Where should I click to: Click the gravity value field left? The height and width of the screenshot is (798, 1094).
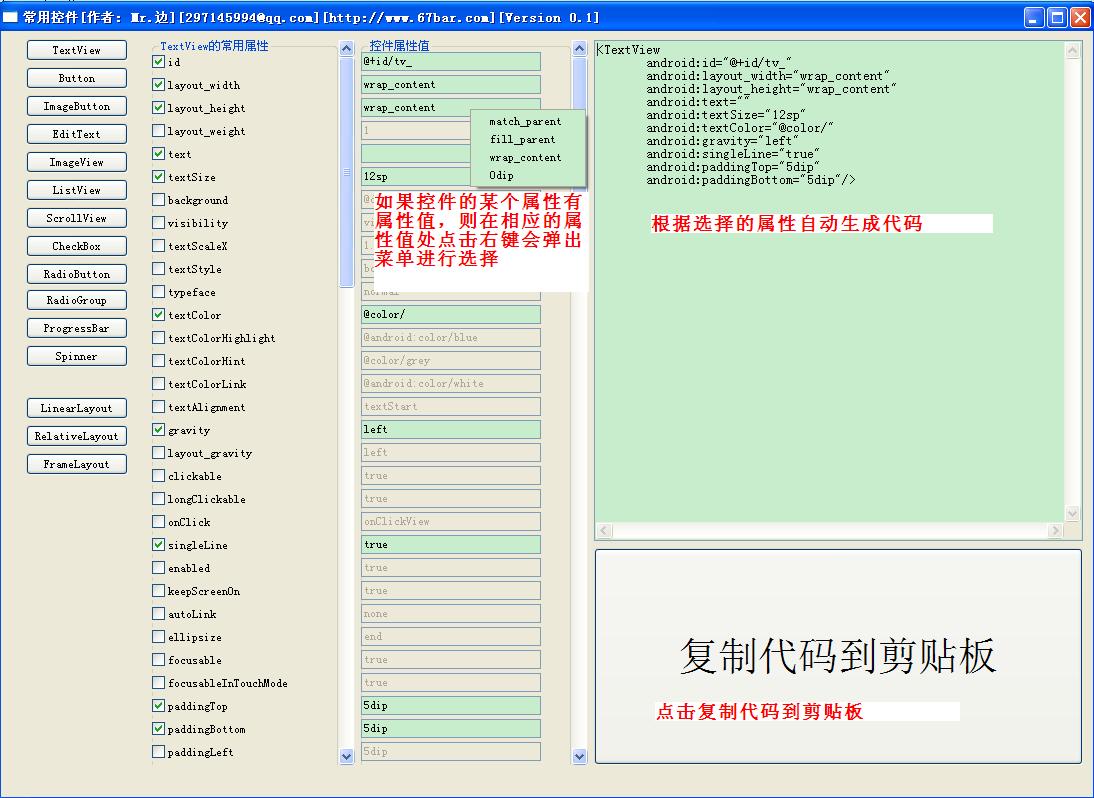(x=451, y=430)
